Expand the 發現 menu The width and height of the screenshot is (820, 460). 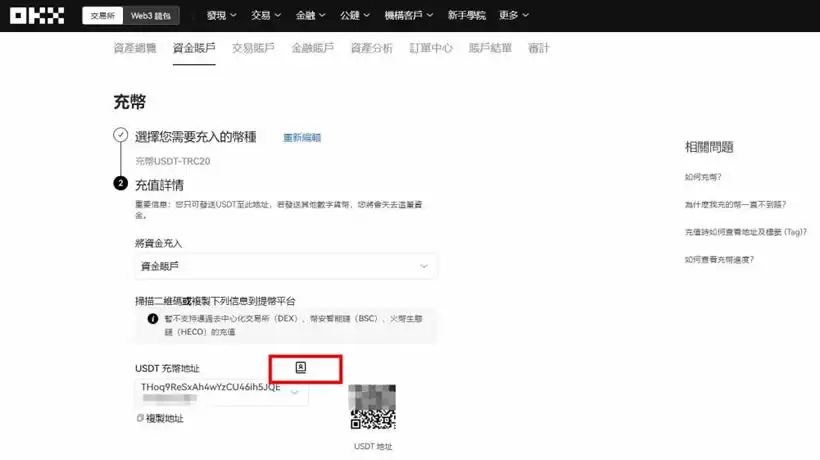pyautogui.click(x=221, y=16)
